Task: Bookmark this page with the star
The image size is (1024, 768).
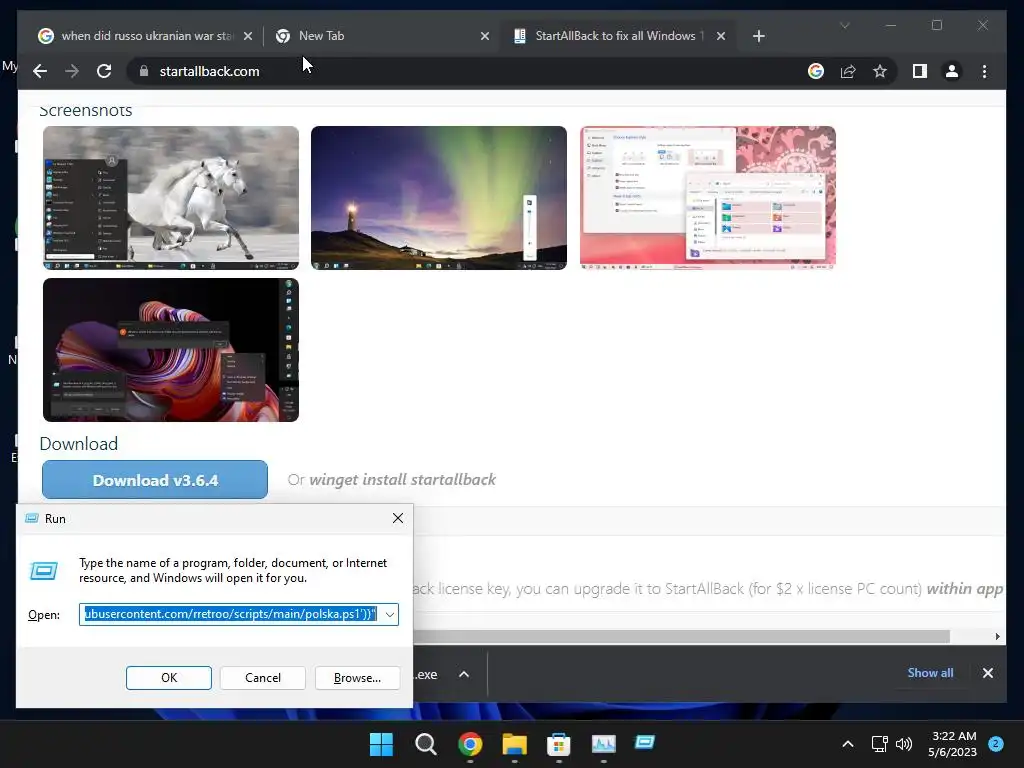Action: 880,71
